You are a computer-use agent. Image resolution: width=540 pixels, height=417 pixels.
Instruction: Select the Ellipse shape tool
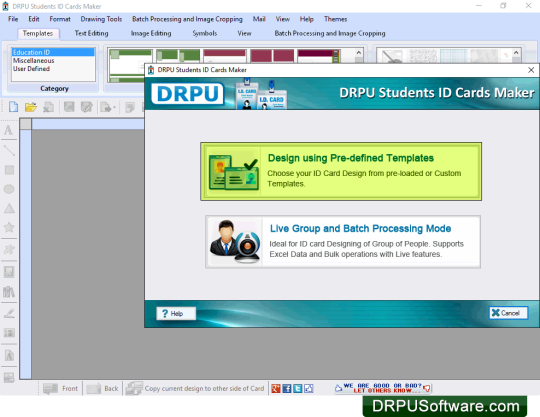9,189
